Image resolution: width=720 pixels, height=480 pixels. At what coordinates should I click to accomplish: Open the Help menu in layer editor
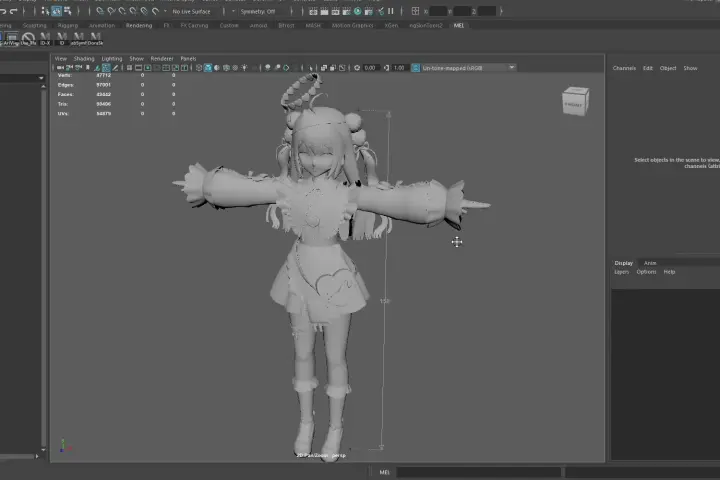coord(669,272)
